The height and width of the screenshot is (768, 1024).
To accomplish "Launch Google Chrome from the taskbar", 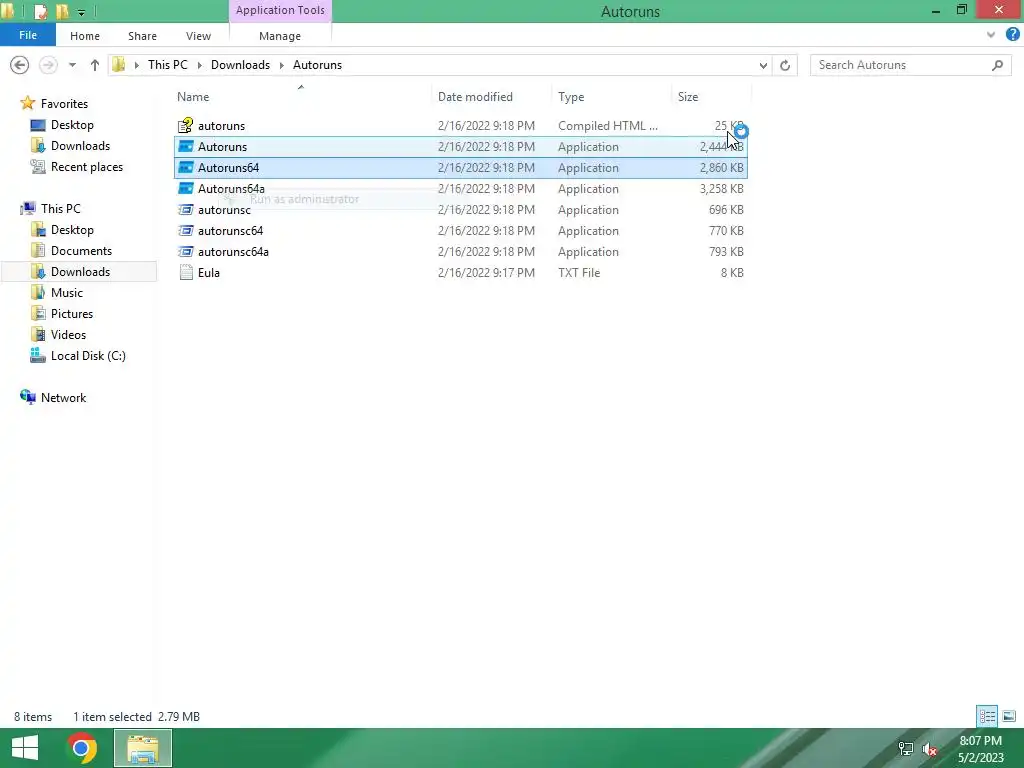I will coord(82,748).
